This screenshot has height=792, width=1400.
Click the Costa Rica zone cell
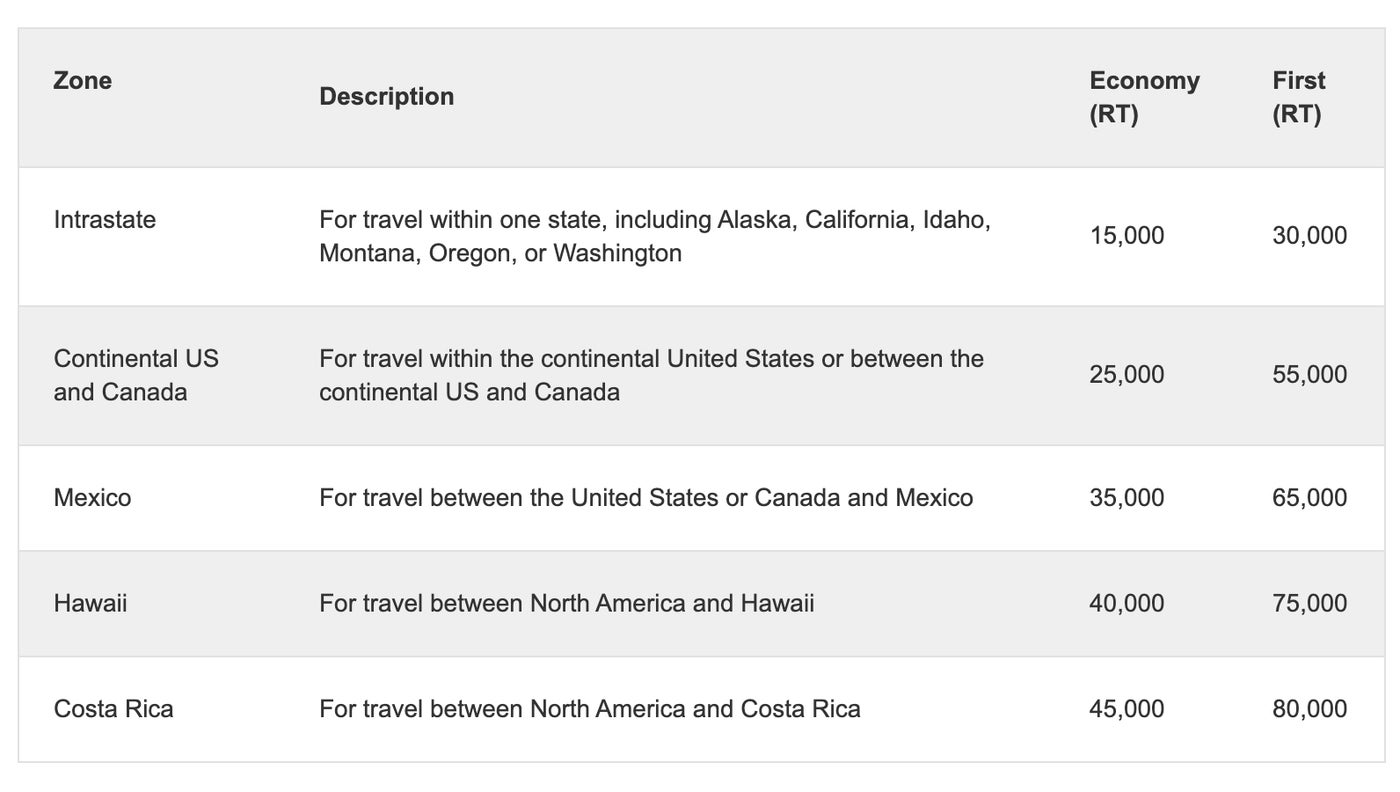click(113, 710)
